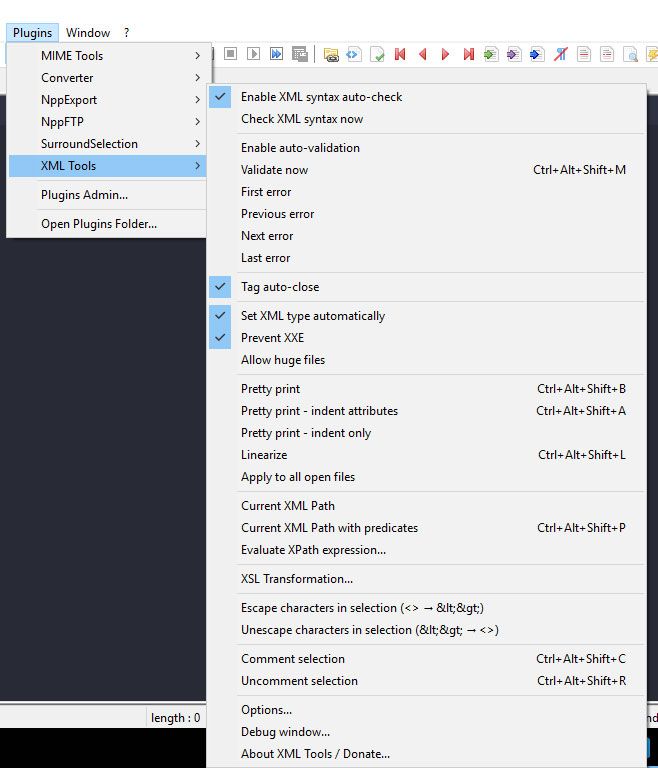Click the document with magnifier toolbar icon
The width and height of the screenshot is (658, 768).
[x=630, y=54]
